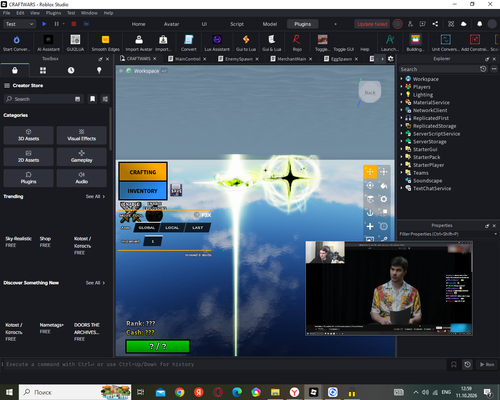Open notifications bell in Studio
The width and height of the screenshot is (500, 400).
tap(479, 24)
